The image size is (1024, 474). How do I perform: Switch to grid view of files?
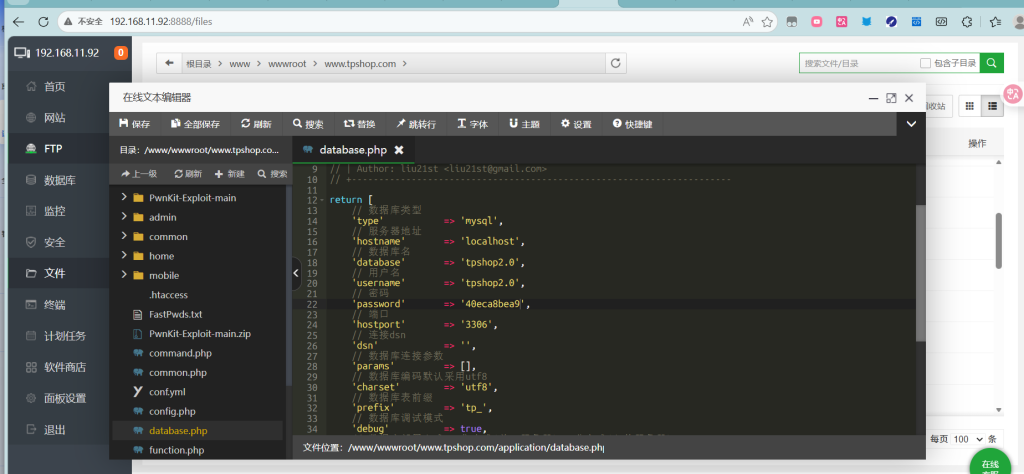pos(969,105)
